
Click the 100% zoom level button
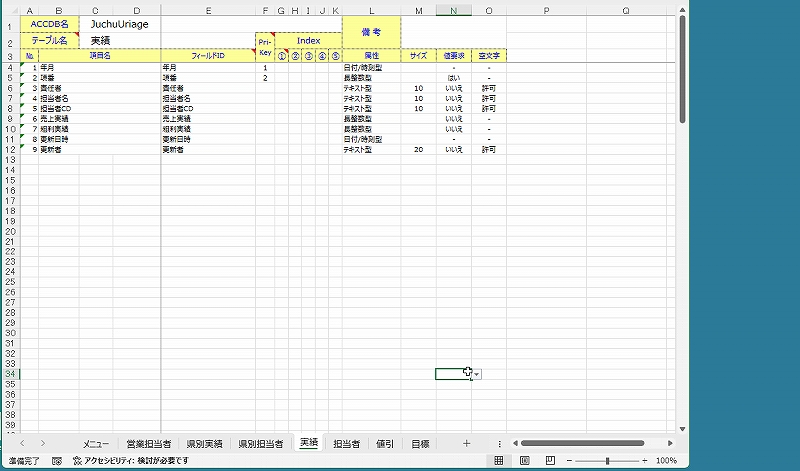(667, 461)
